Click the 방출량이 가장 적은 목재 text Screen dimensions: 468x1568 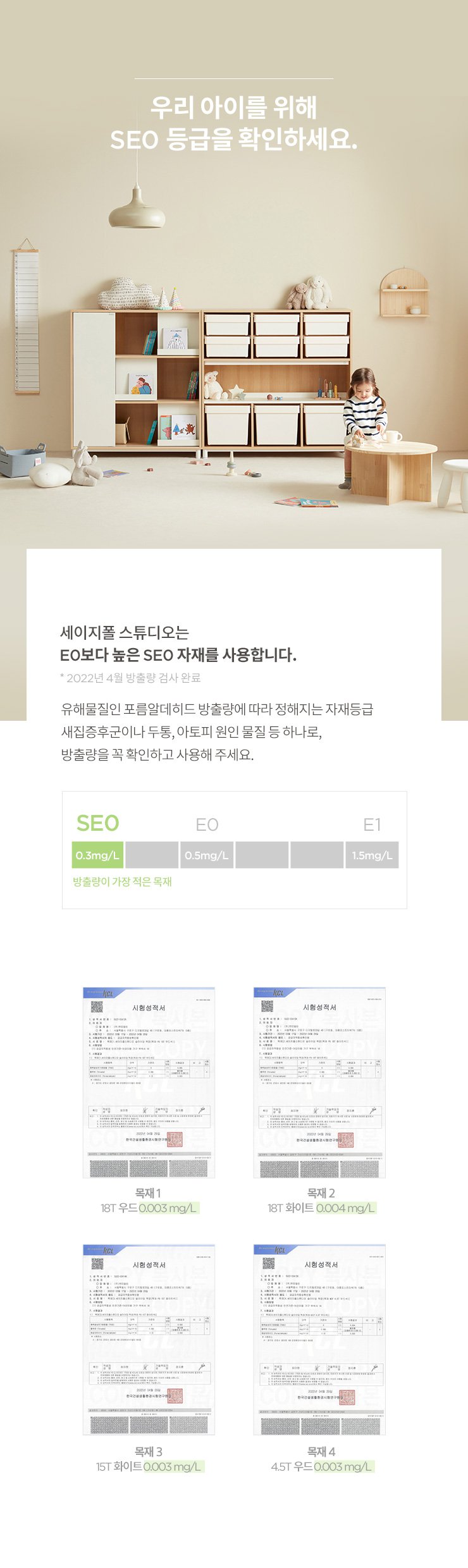(x=122, y=881)
